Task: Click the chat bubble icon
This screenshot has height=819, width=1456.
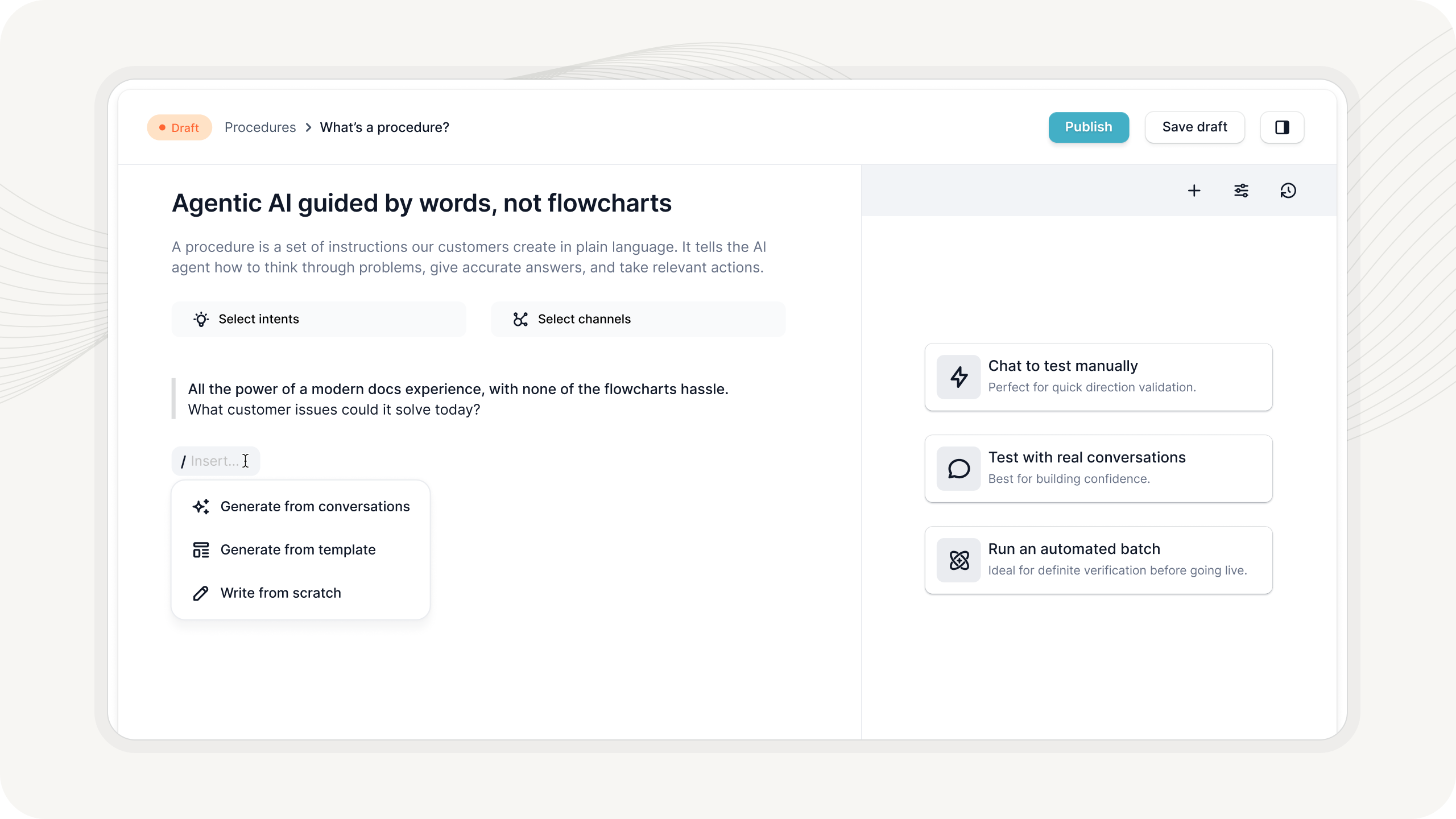Action: 959,469
